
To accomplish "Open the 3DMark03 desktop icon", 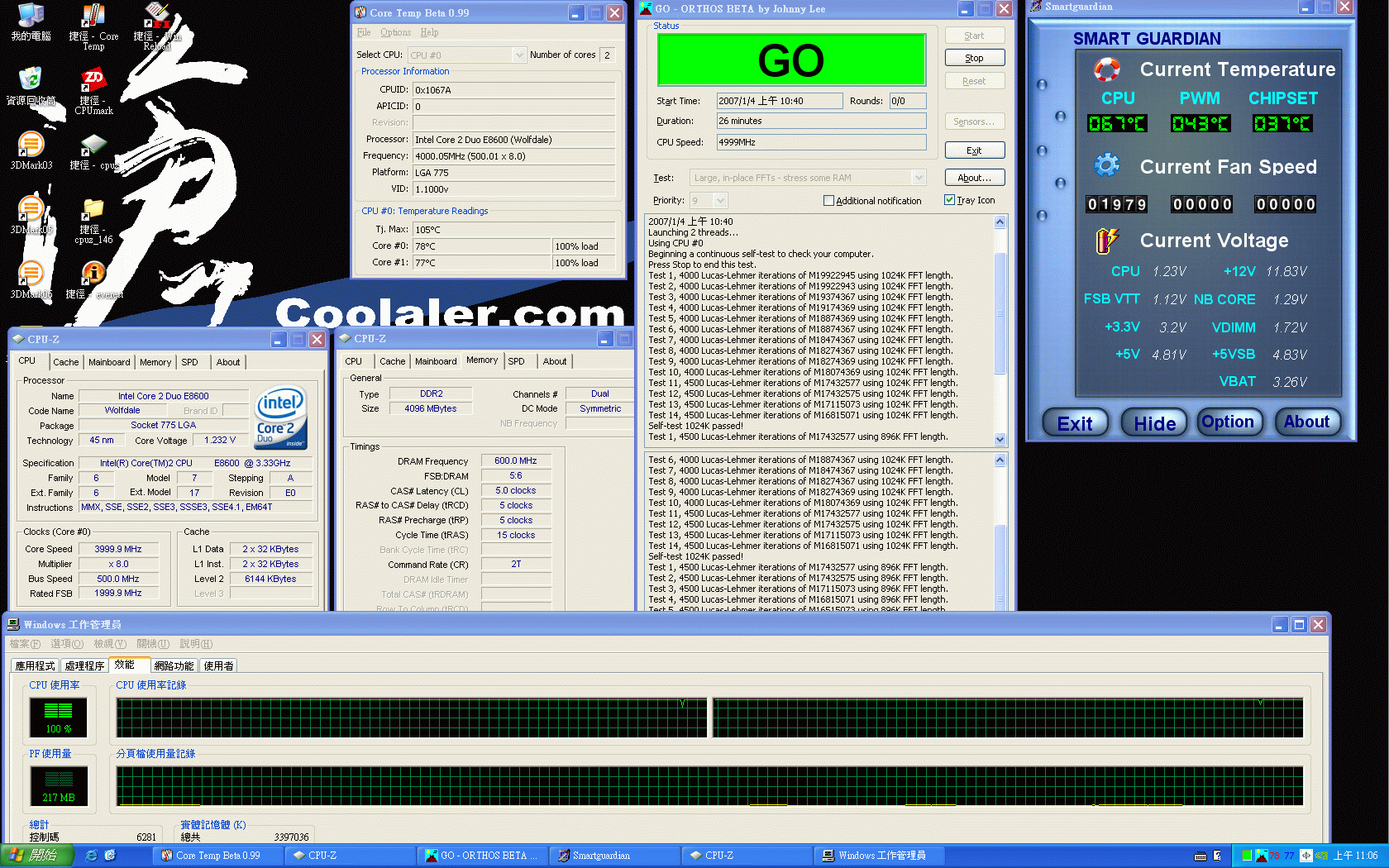I will click(31, 150).
